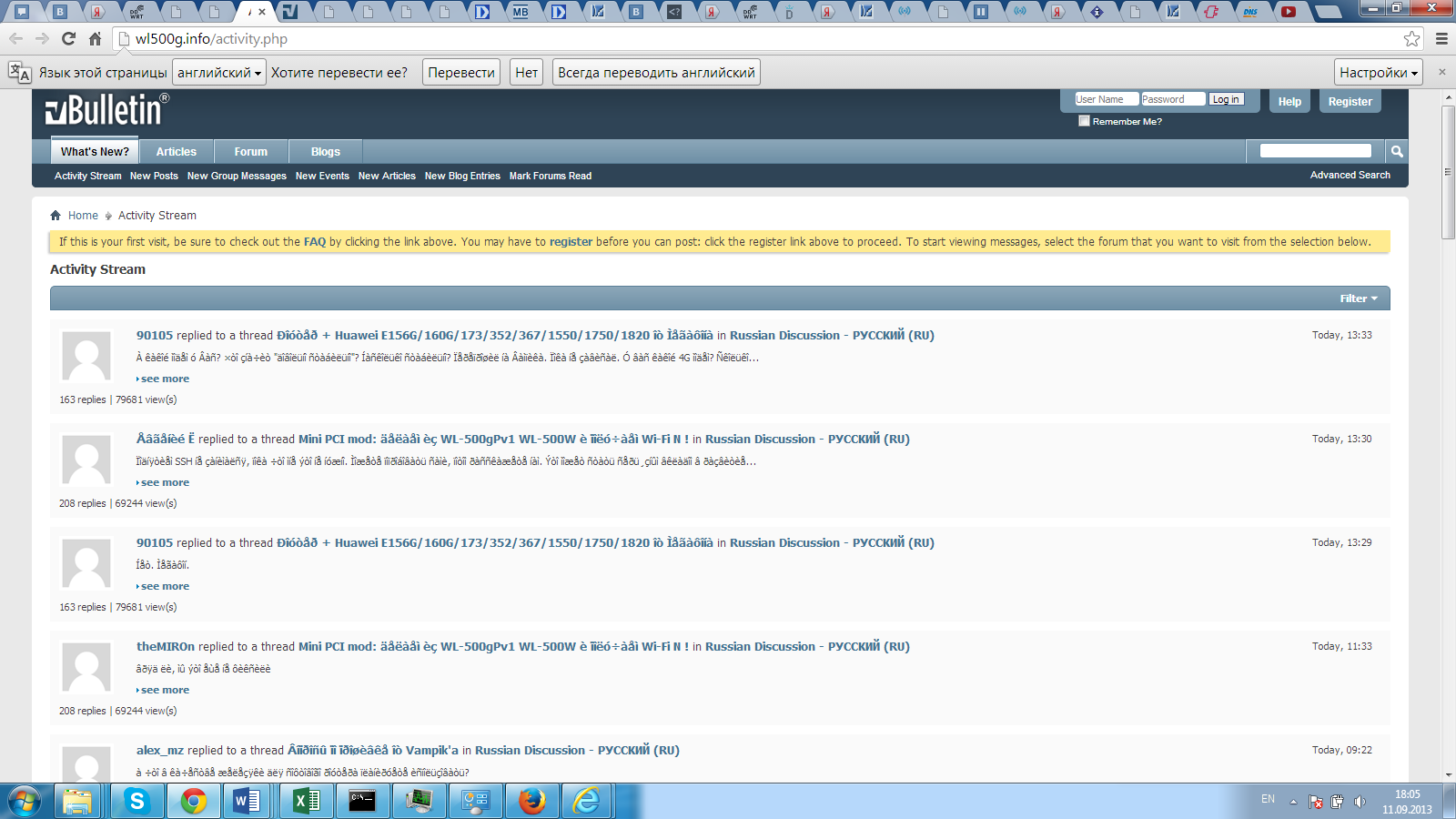The height and width of the screenshot is (819, 1456).
Task: Go to the Forum tab
Action: [251, 152]
